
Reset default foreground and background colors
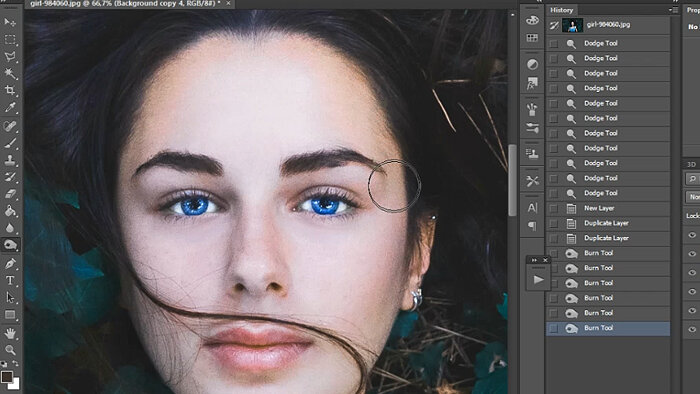coord(4,364)
